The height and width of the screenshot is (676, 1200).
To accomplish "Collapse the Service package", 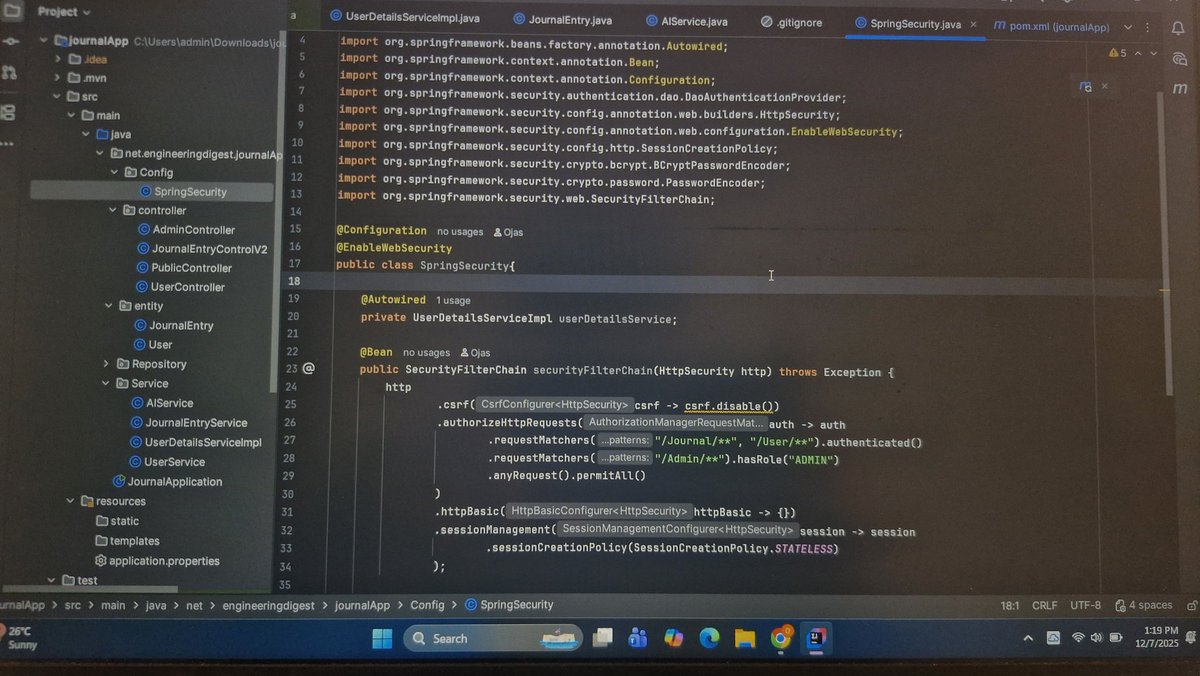I will [106, 383].
